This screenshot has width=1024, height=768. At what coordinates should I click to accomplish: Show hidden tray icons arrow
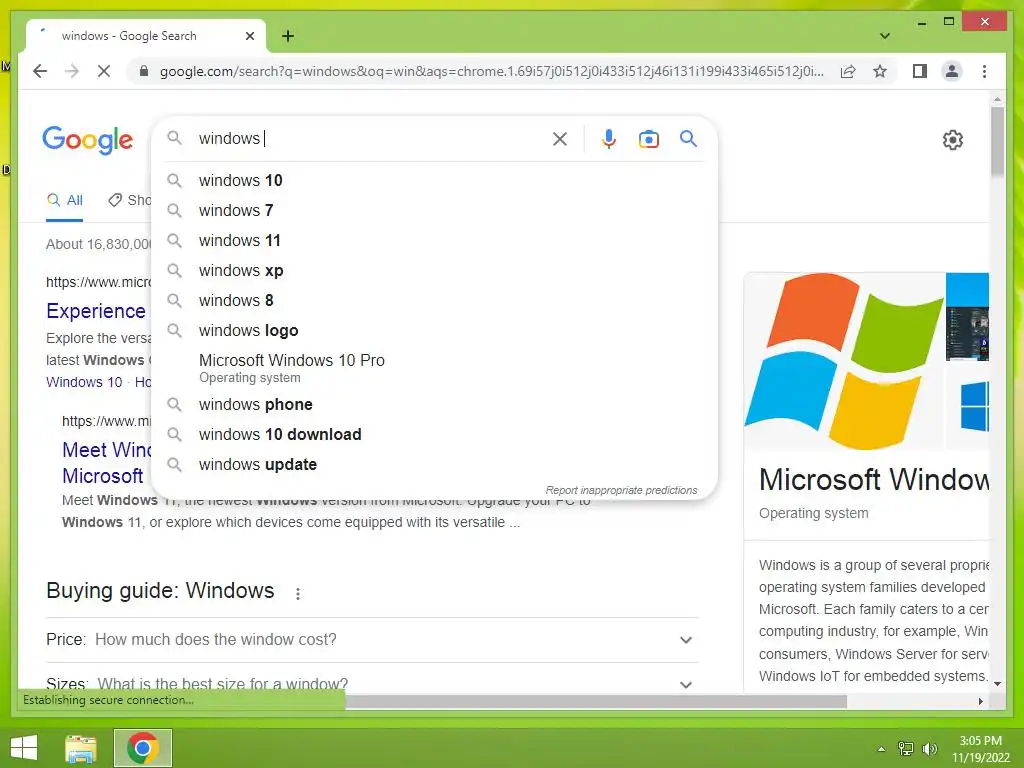(881, 749)
